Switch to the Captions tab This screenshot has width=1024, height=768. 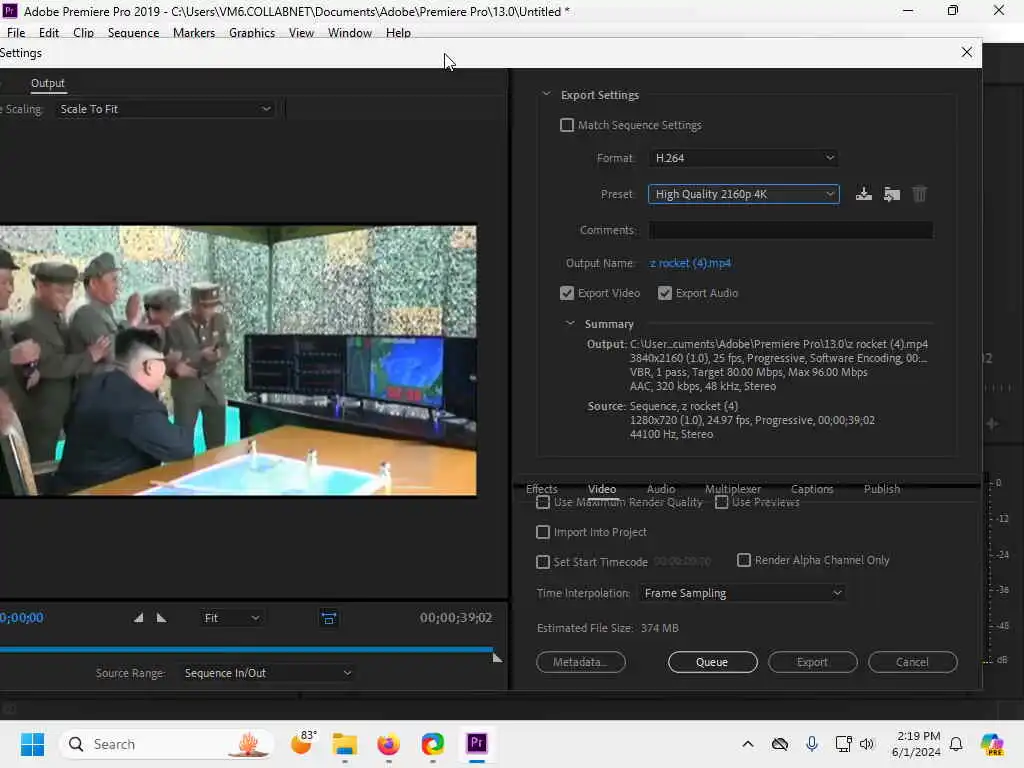(x=812, y=488)
